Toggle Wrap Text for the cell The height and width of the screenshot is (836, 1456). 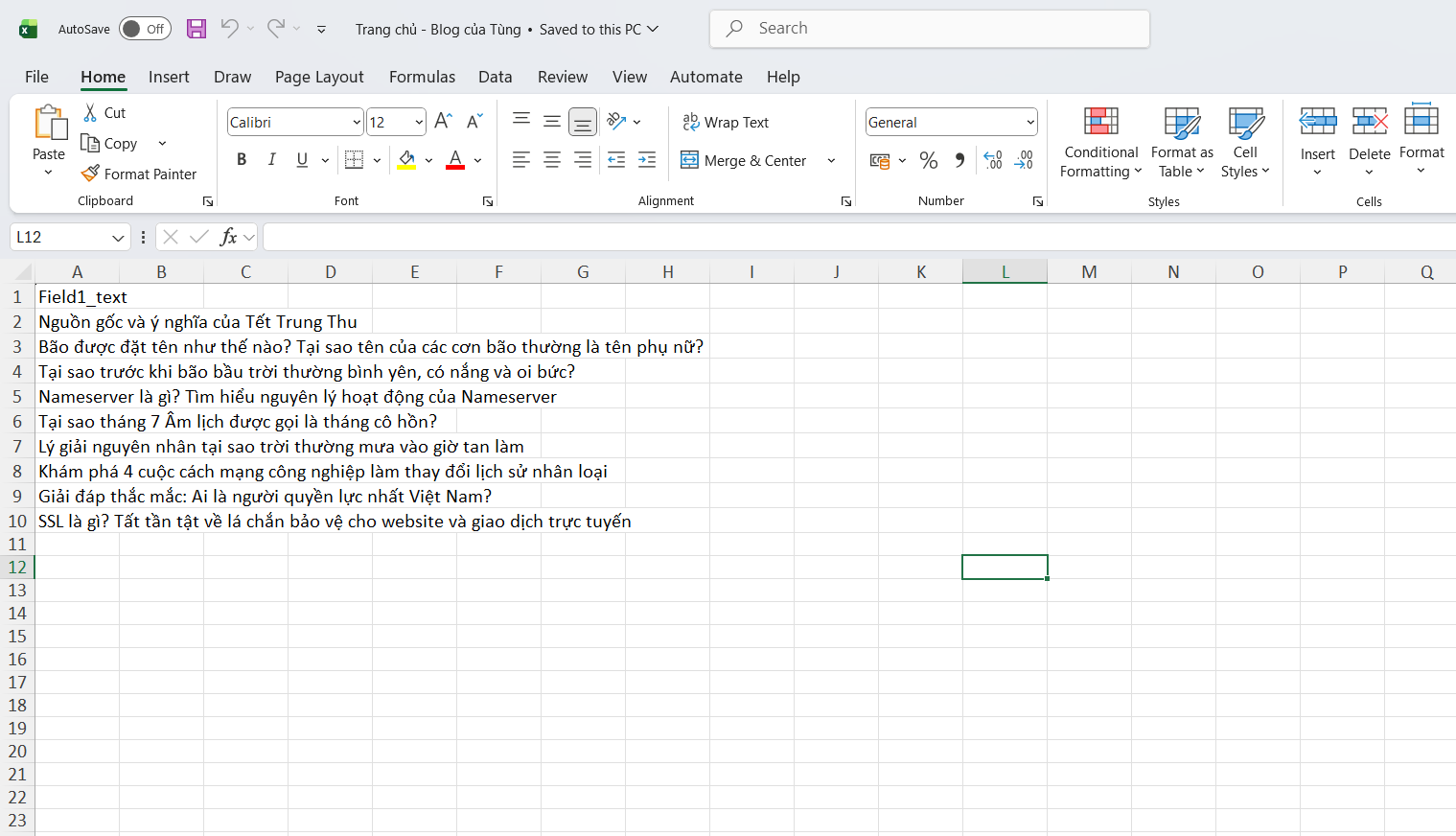pos(726,122)
